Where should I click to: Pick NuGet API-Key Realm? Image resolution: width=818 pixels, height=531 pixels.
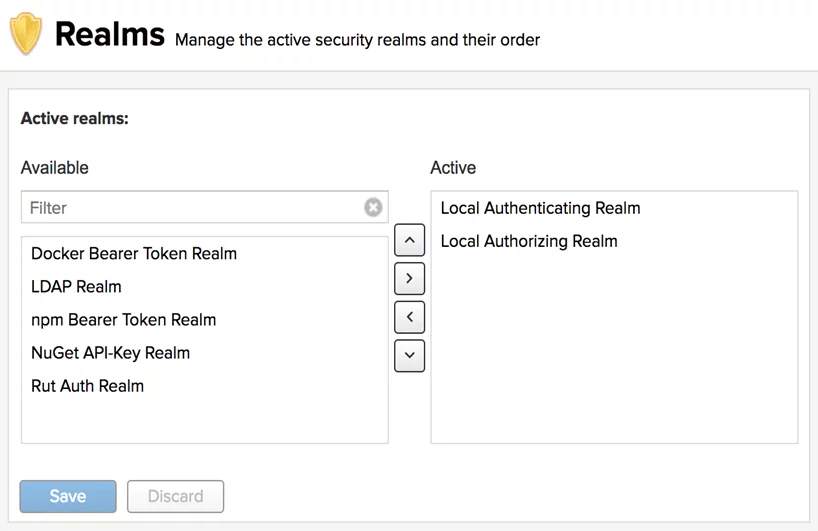110,353
